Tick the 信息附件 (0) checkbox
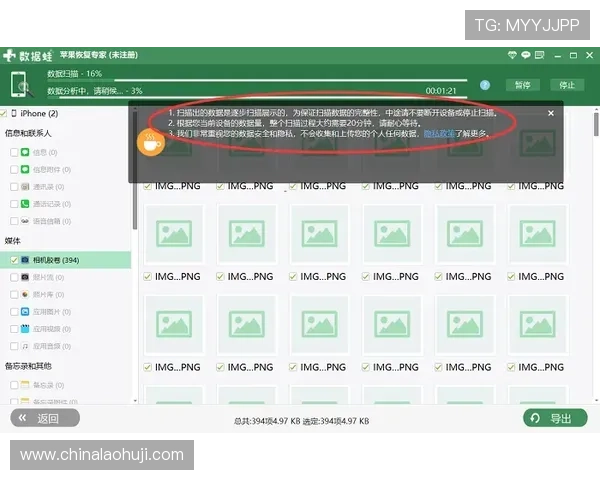Image resolution: width=600 pixels, height=480 pixels. (x=14, y=170)
